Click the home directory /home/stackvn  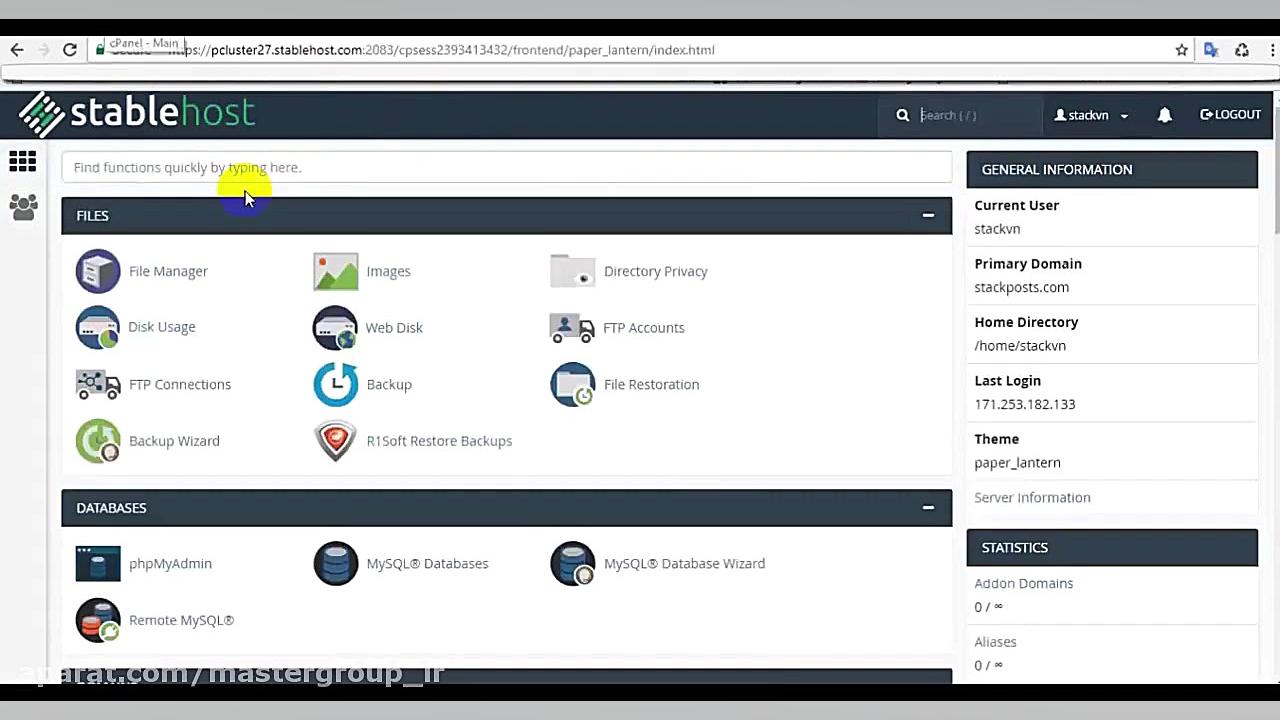point(1020,345)
